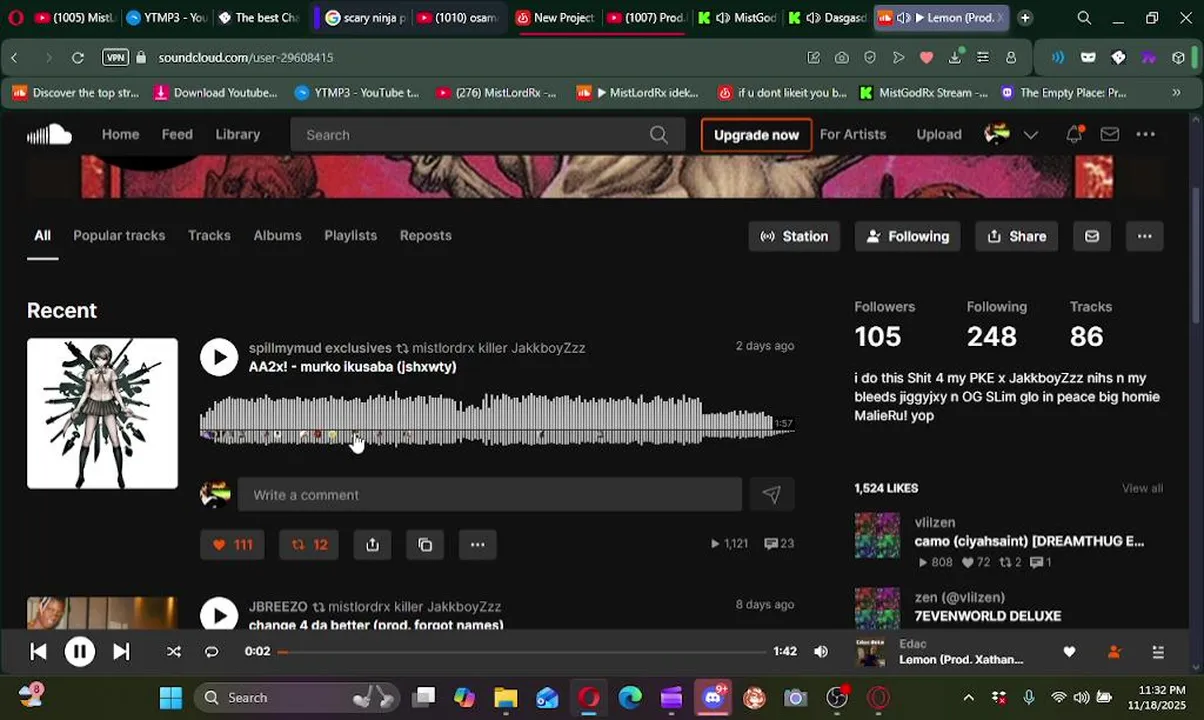Toggle repeat in the player
Image resolution: width=1204 pixels, height=720 pixels.
(211, 652)
